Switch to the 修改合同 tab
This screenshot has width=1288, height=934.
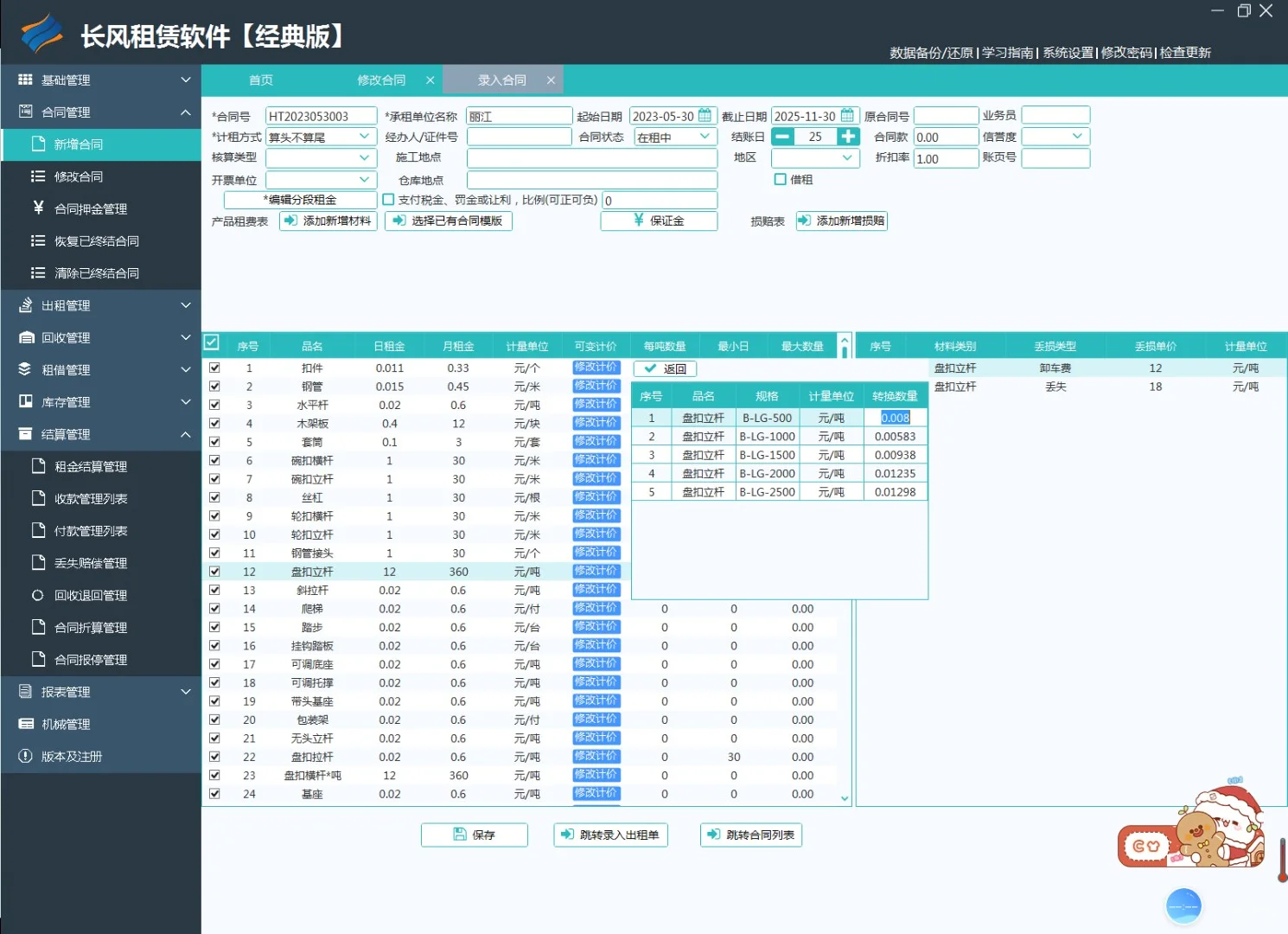click(x=381, y=80)
